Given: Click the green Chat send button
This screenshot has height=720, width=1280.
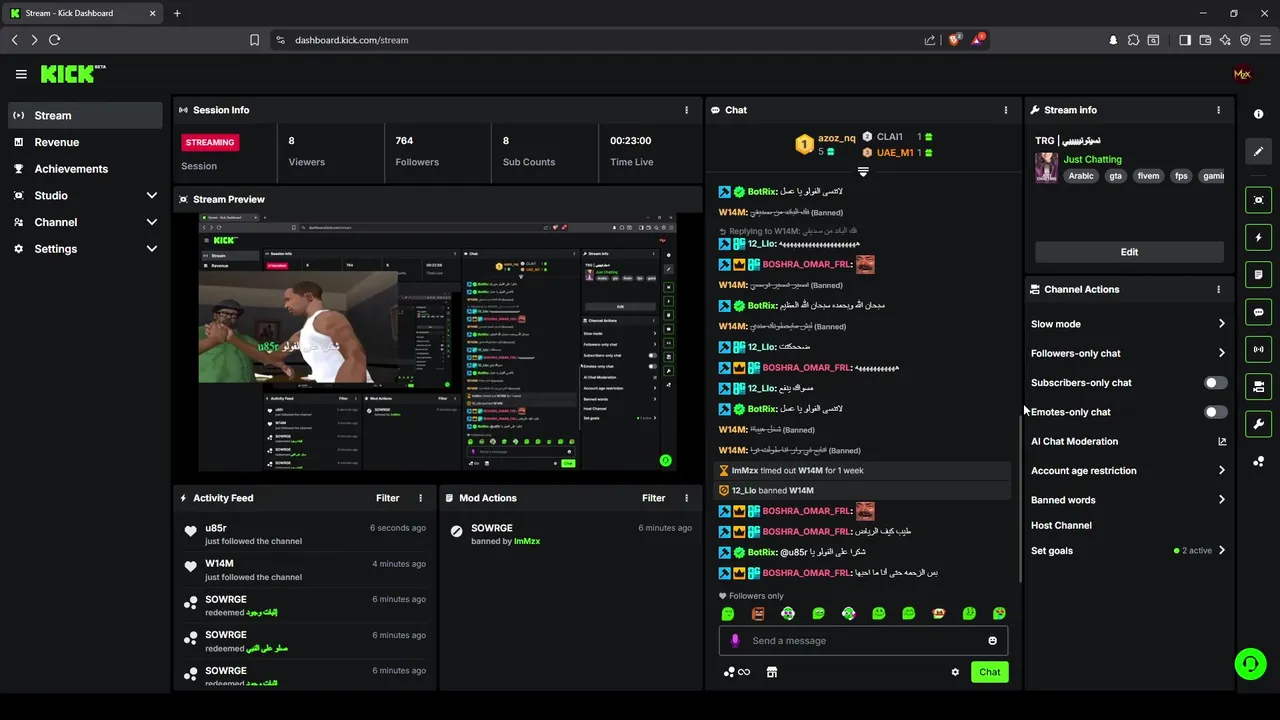Looking at the screenshot, I should point(989,672).
